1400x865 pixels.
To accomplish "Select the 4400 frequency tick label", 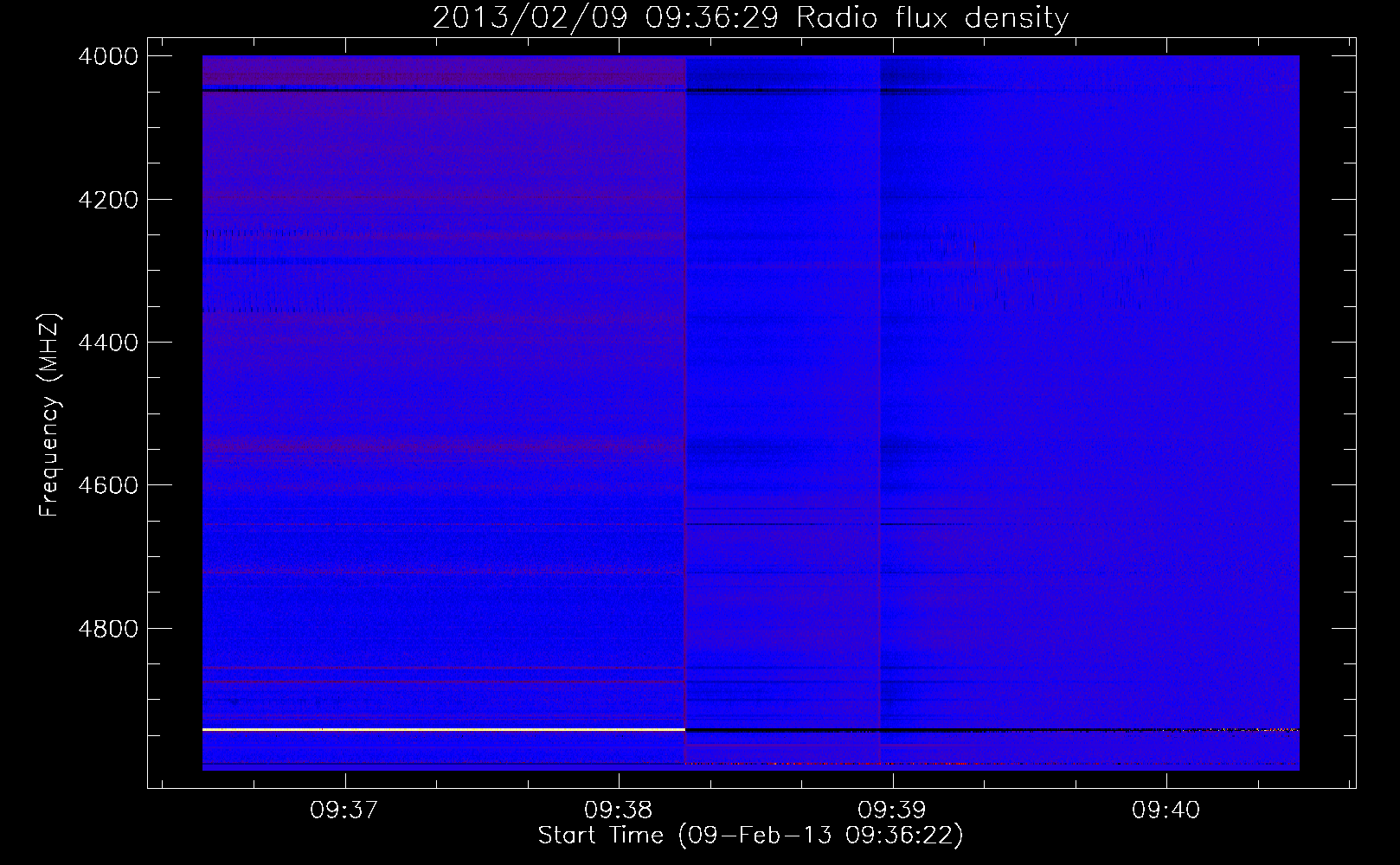I will [x=108, y=343].
